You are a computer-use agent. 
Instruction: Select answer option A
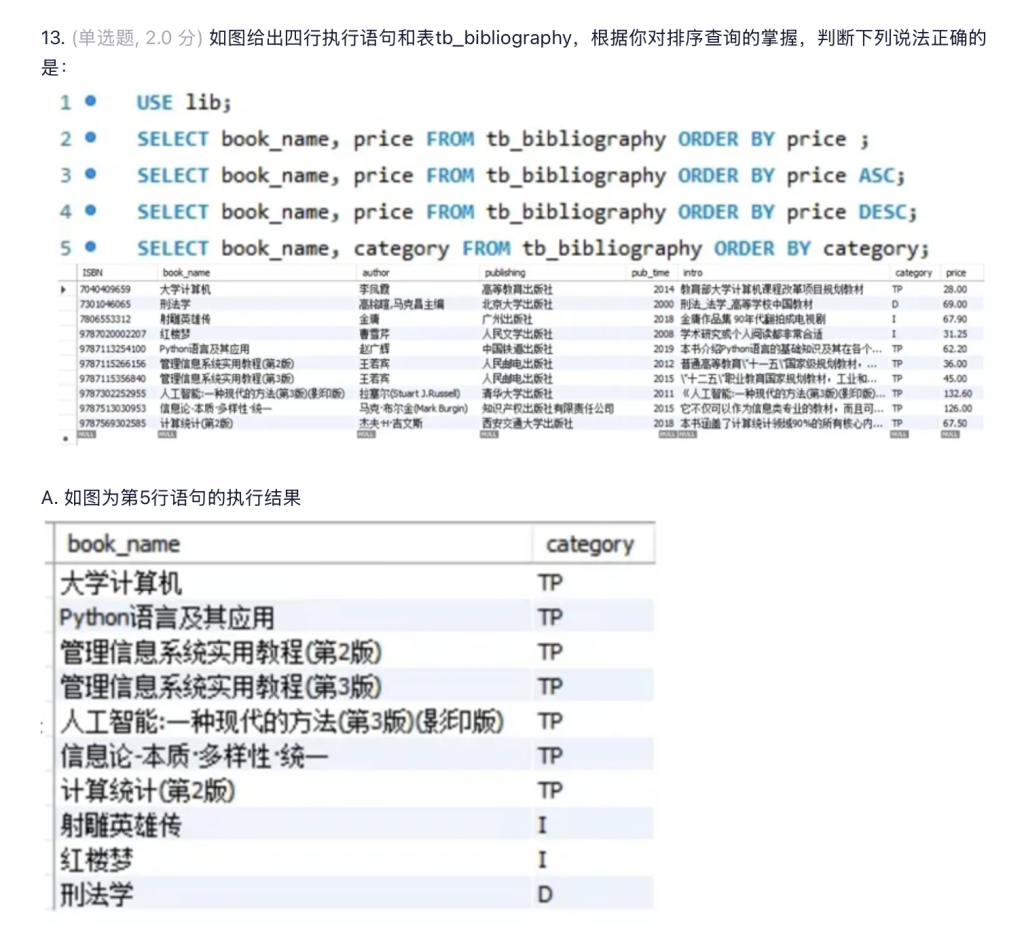point(171,497)
